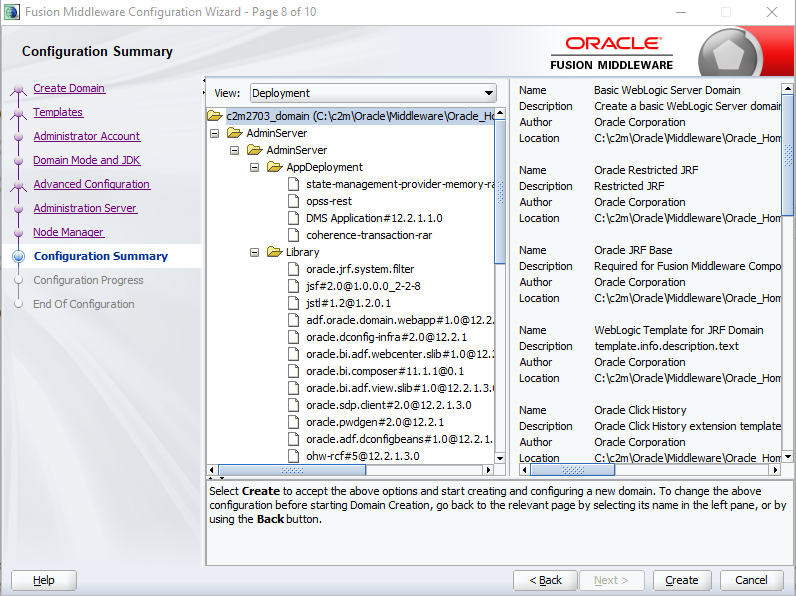Image resolution: width=796 pixels, height=596 pixels.
Task: Select opss-rest in the deployment tree
Action: [329, 201]
